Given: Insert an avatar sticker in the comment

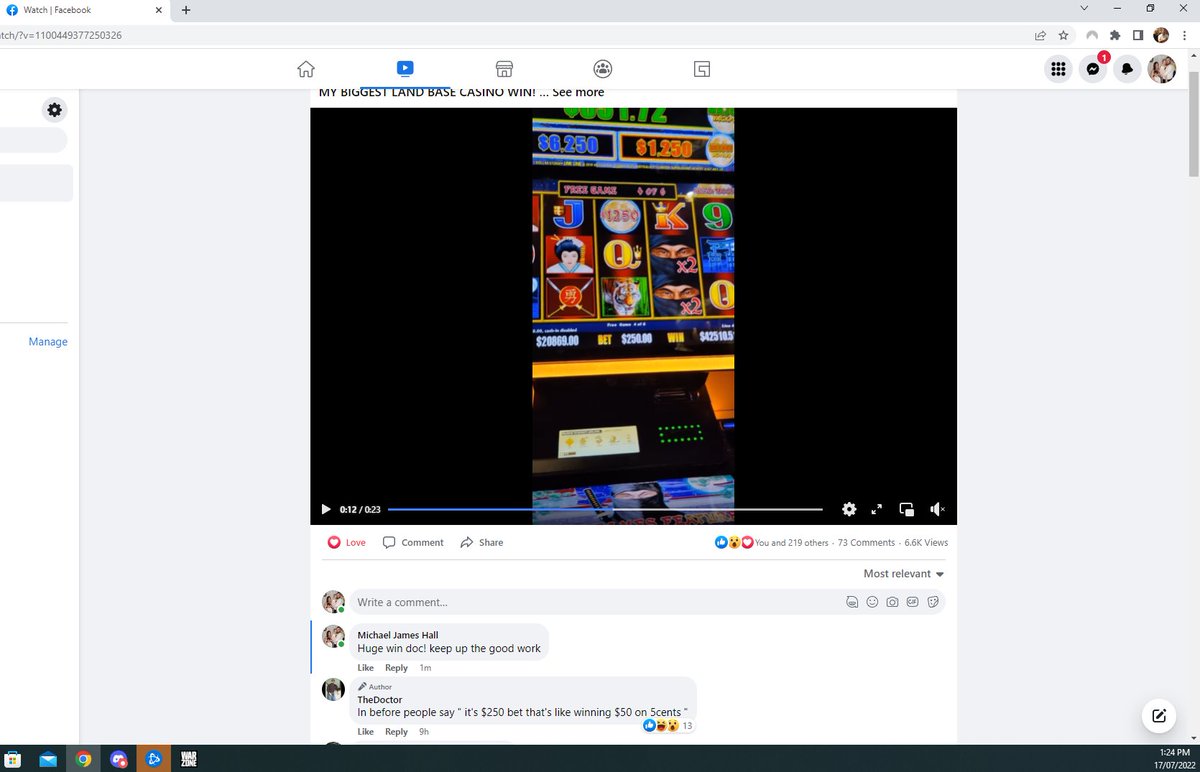Looking at the screenshot, I should pyautogui.click(x=852, y=602).
